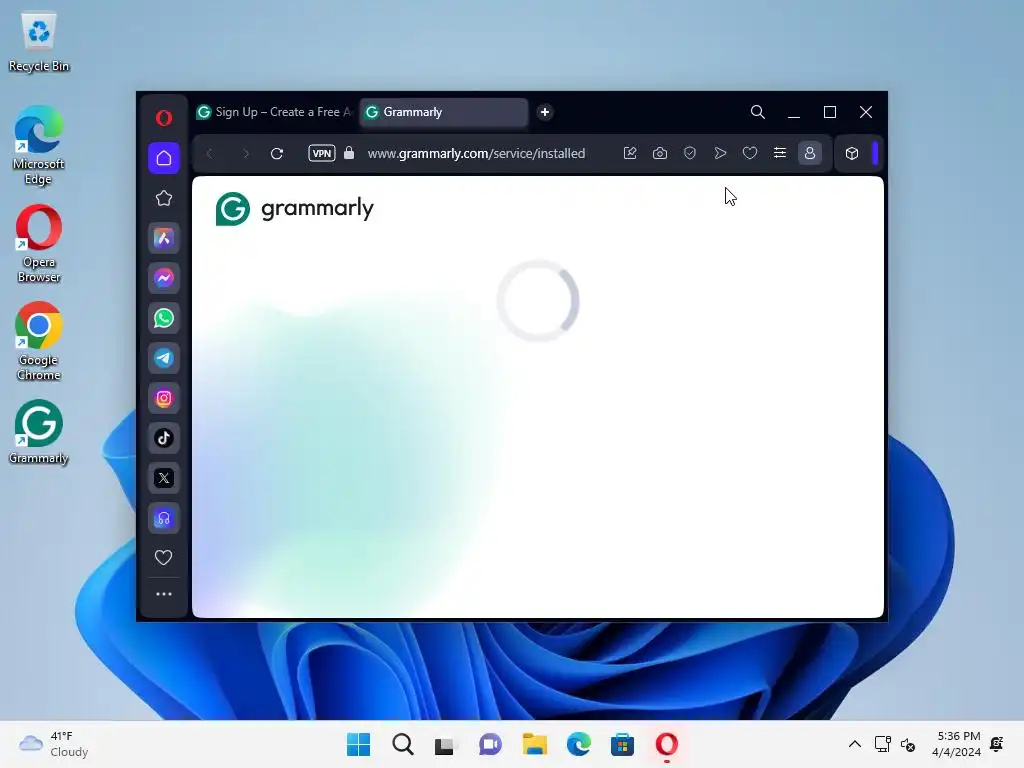The image size is (1024, 768).
Task: Reload the Grammarly page
Action: (277, 153)
